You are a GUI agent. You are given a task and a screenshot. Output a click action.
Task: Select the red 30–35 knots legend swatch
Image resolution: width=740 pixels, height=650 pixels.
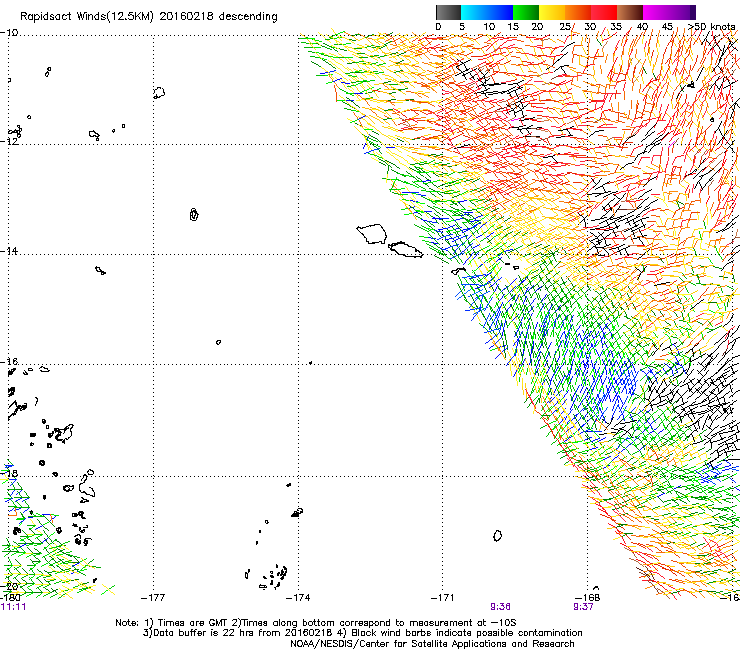tap(604, 12)
